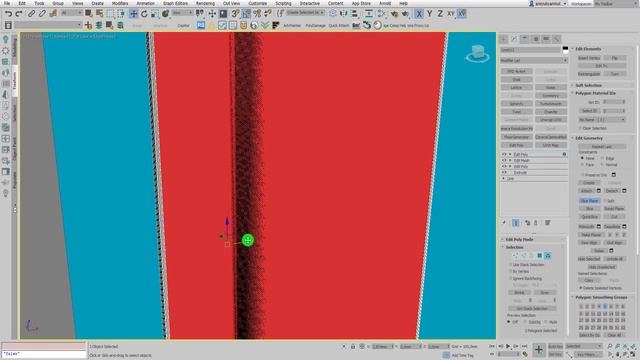
Task: Activate the Select and Link tool
Action: pos(31,14)
